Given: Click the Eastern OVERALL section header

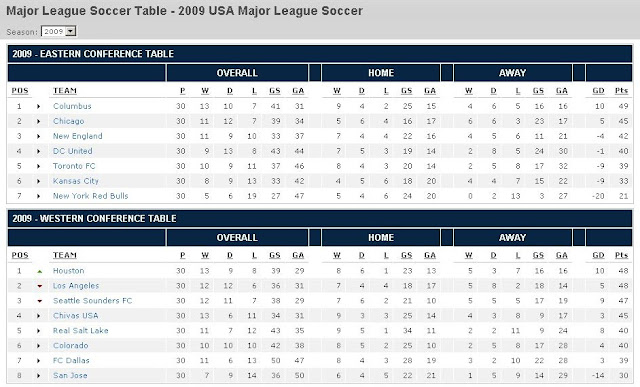Looking at the screenshot, I should coord(237,73).
